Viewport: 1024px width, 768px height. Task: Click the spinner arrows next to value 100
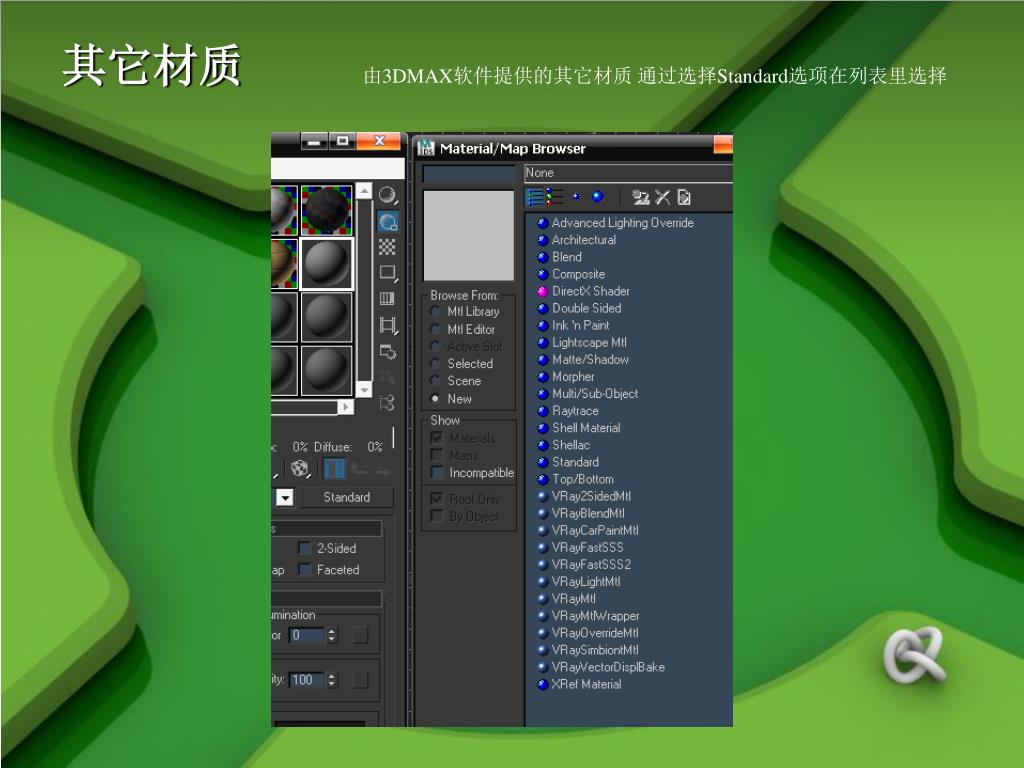coord(332,680)
